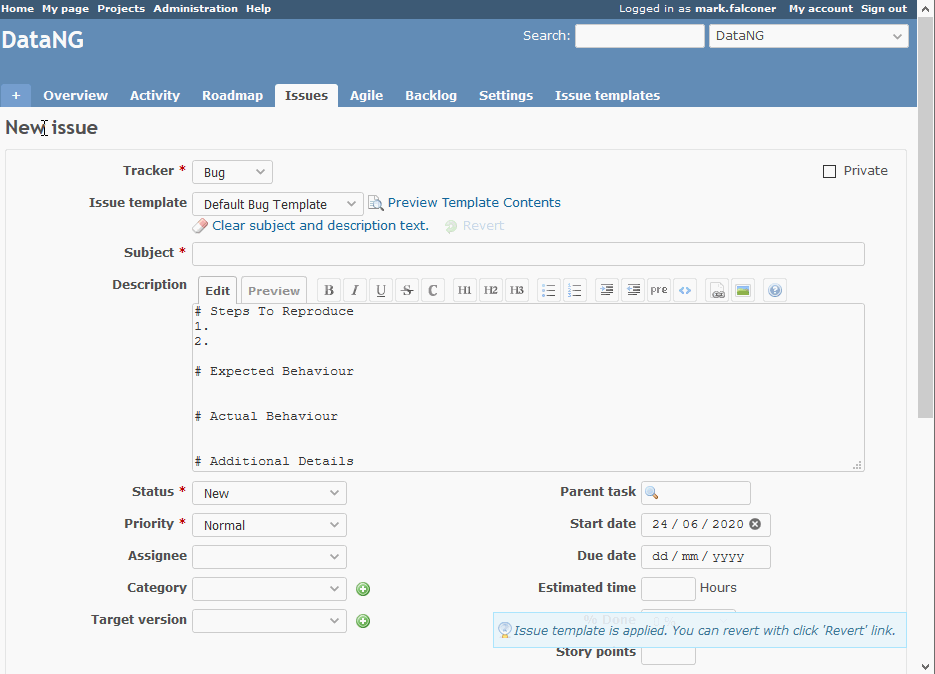
Task: Insert Heading 2 with H2 button
Action: 491,290
